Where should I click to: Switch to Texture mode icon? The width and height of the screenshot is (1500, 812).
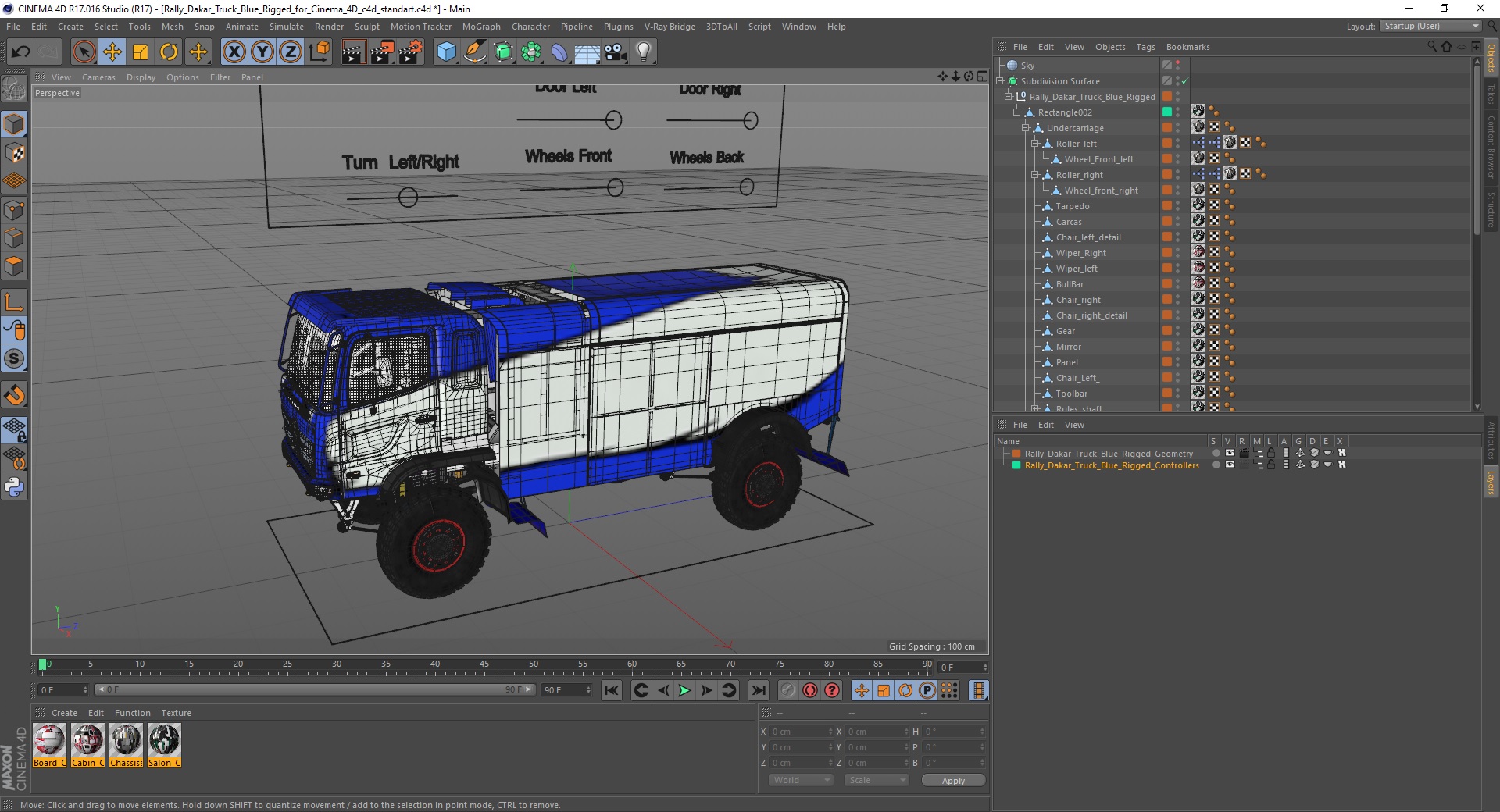pos(14,153)
